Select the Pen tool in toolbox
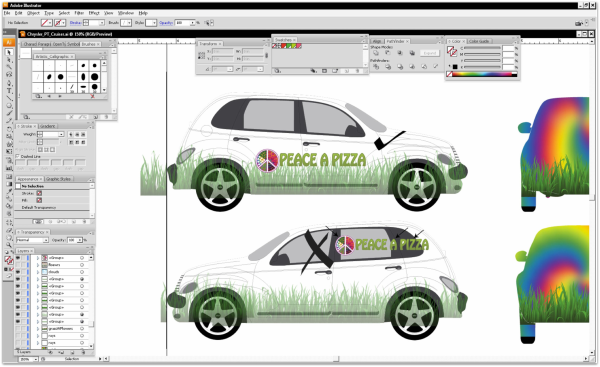 tap(9, 83)
